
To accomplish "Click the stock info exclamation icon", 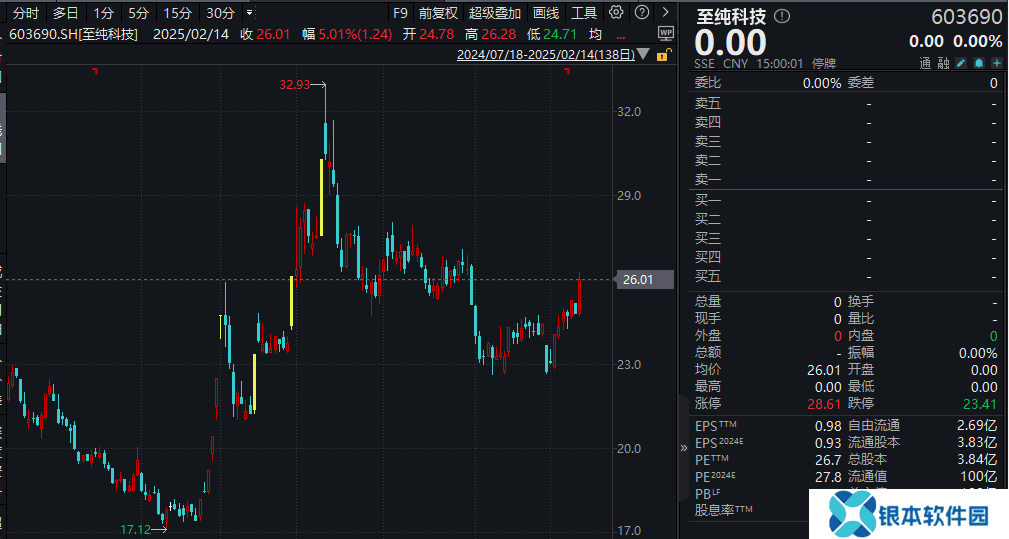I will (x=782, y=16).
